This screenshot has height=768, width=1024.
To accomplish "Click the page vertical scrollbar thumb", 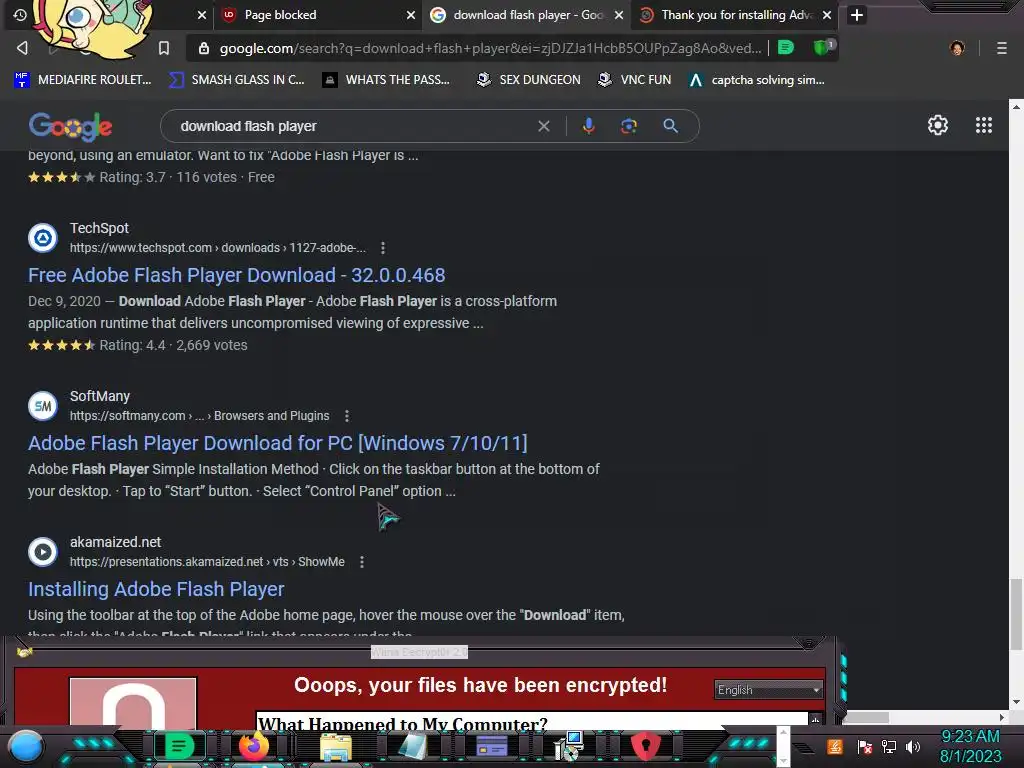I will click(1016, 614).
